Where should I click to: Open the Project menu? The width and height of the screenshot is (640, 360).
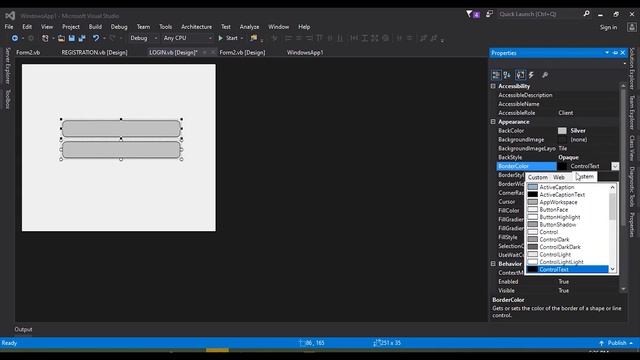[71, 27]
